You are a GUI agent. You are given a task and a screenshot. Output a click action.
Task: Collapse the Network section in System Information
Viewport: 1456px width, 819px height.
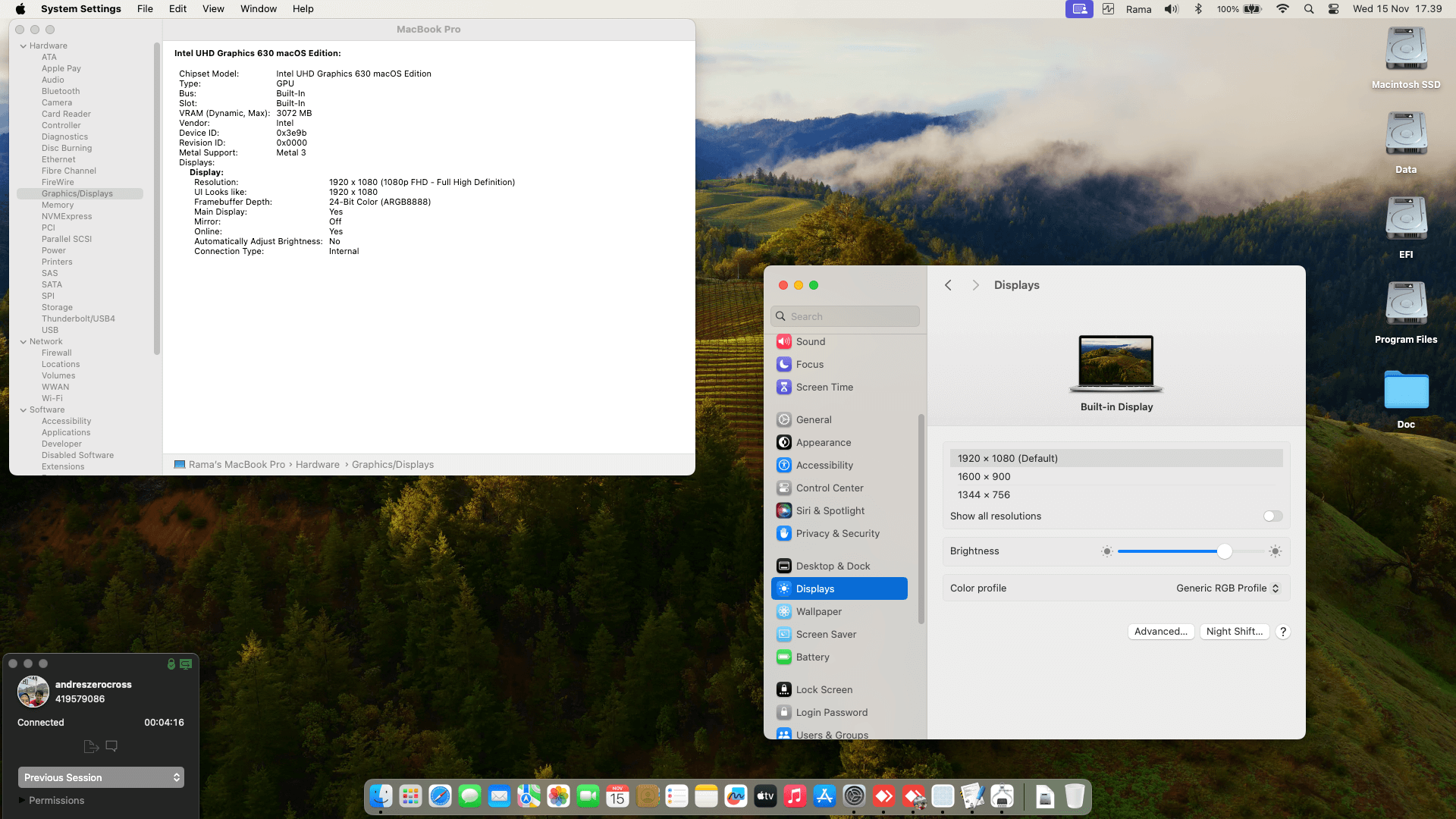point(24,342)
